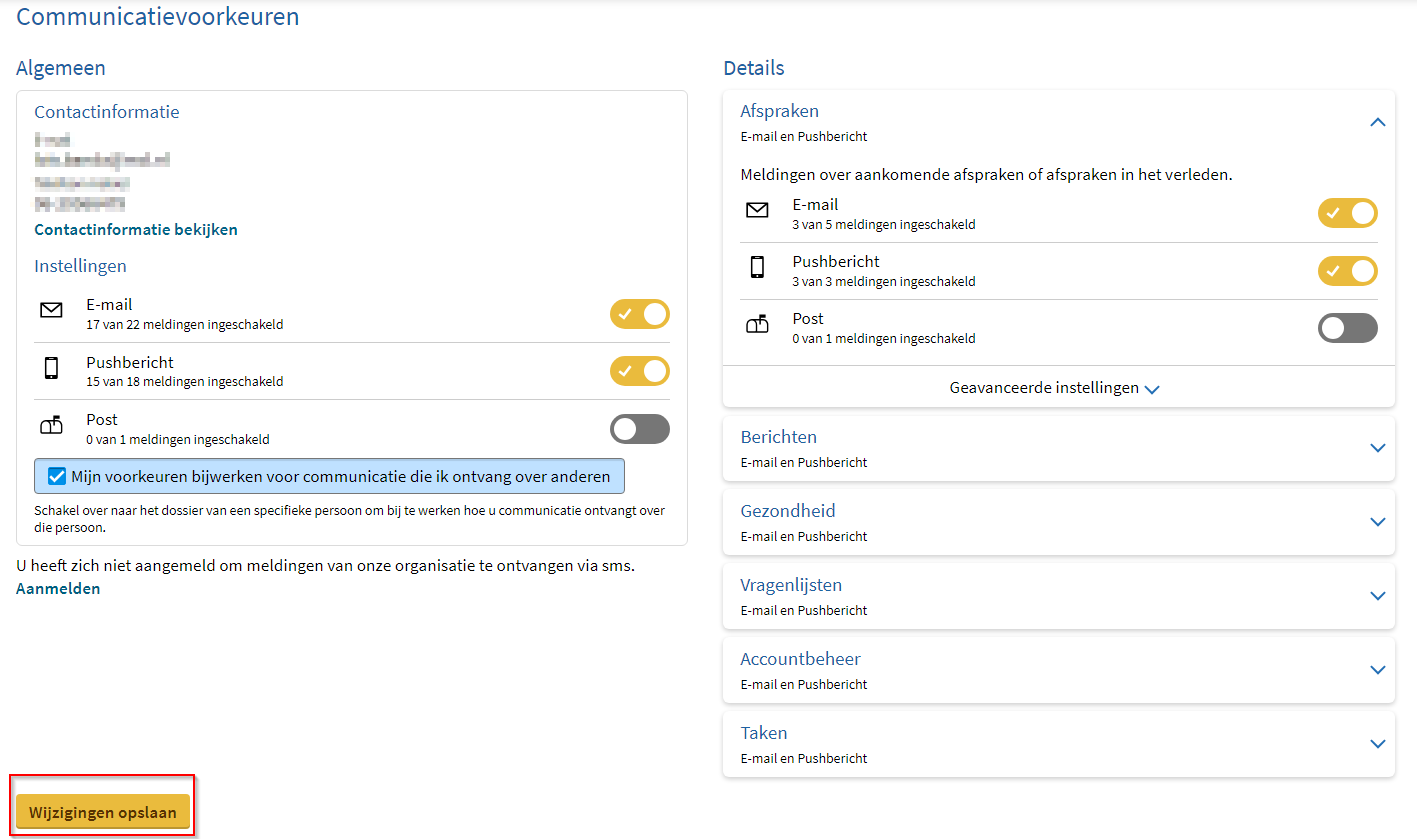
Task: Open Contactinformatie bekijken link
Action: tap(136, 230)
